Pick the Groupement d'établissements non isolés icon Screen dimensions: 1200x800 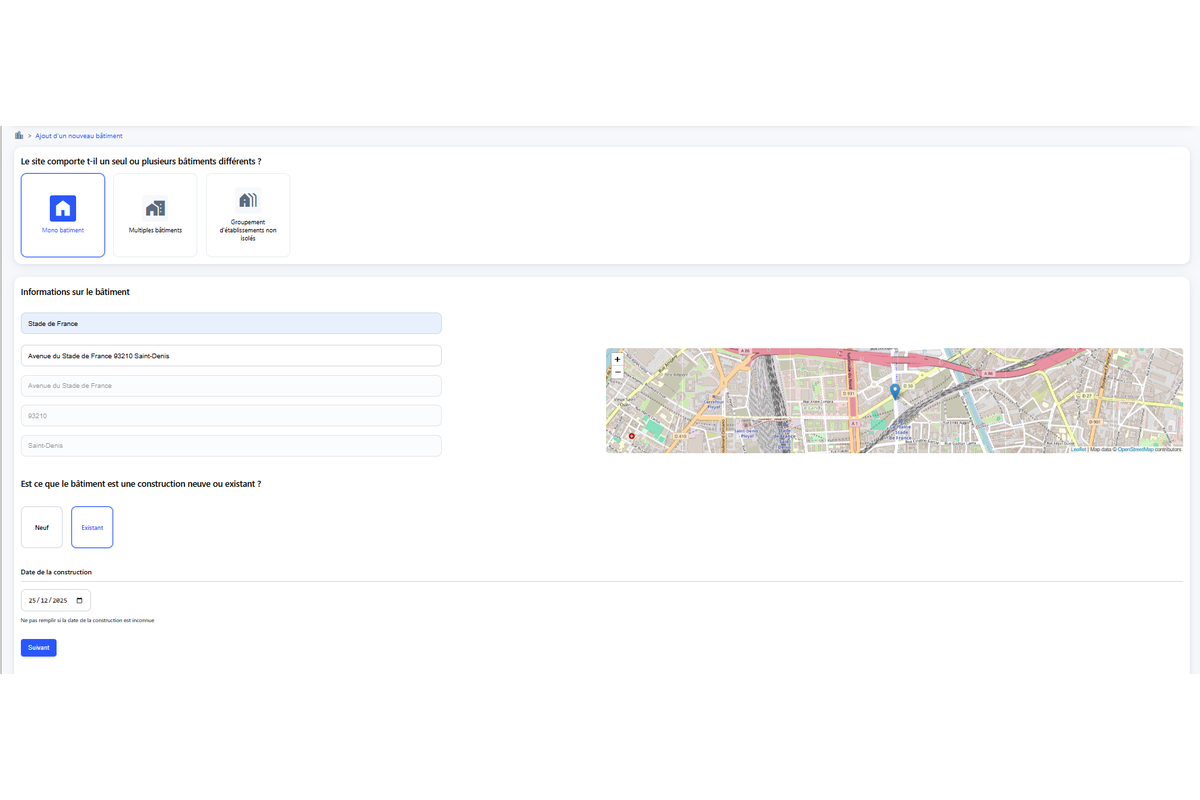tap(247, 200)
